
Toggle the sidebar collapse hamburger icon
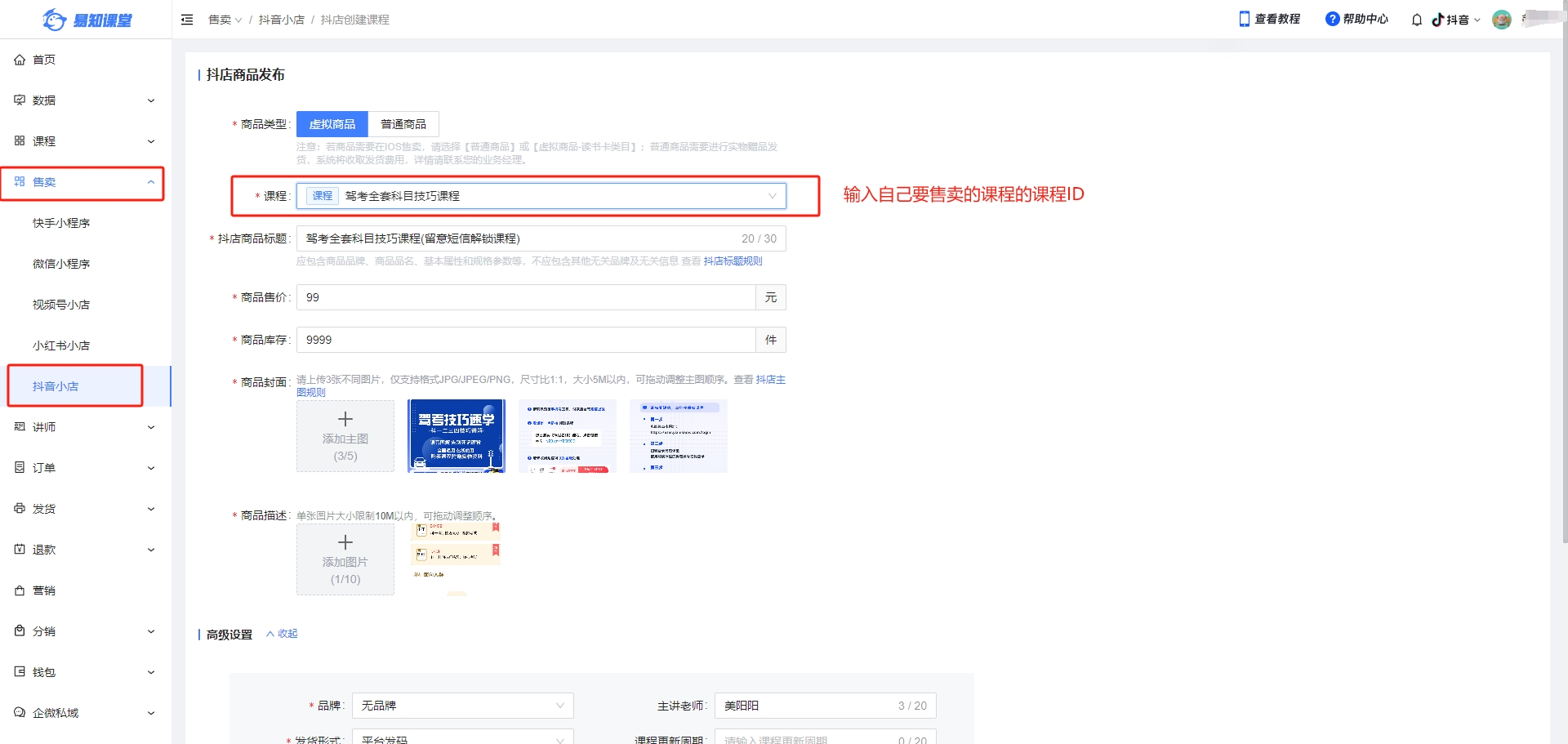click(187, 20)
